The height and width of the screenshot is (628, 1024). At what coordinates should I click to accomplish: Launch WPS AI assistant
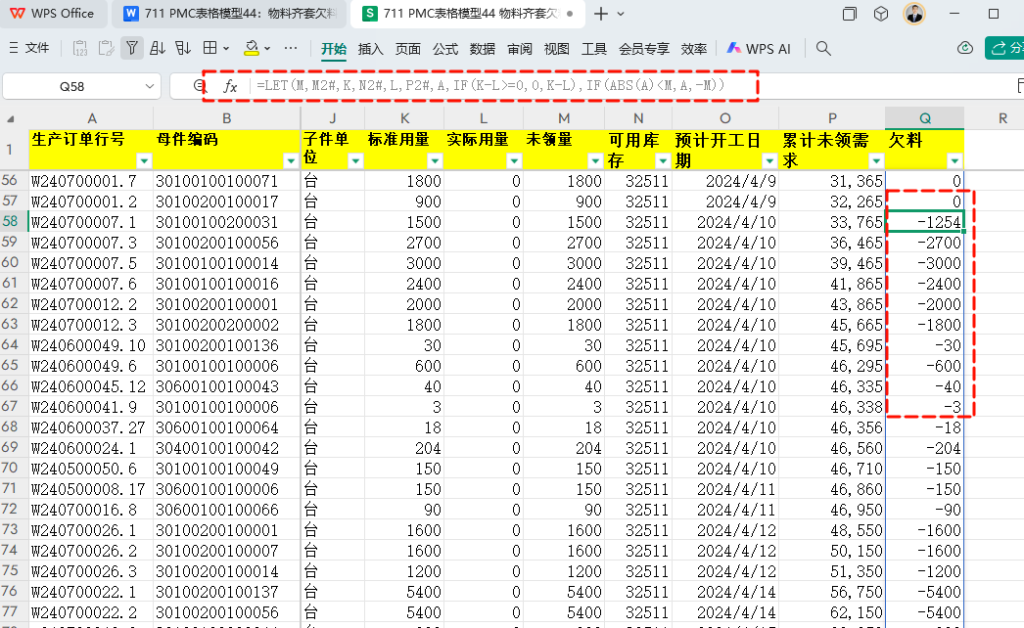coord(759,48)
